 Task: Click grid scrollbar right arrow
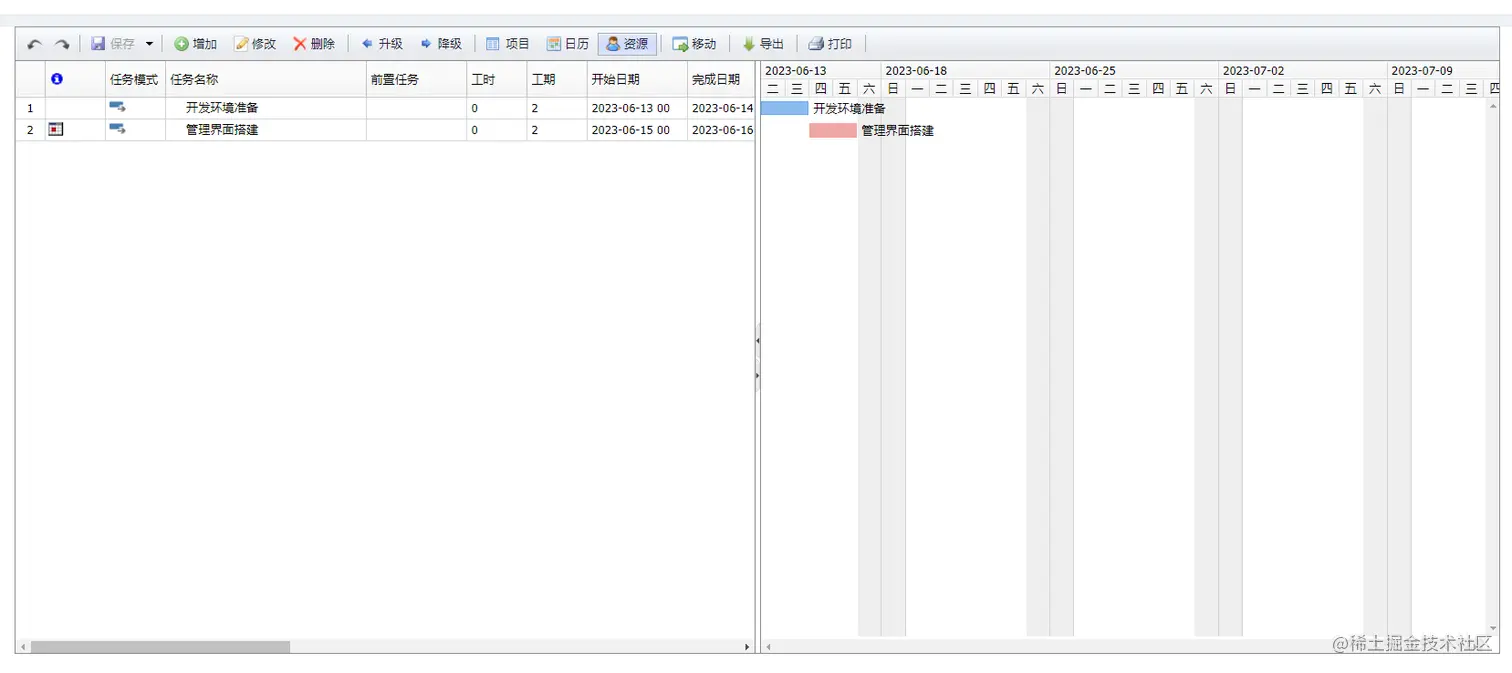point(747,647)
